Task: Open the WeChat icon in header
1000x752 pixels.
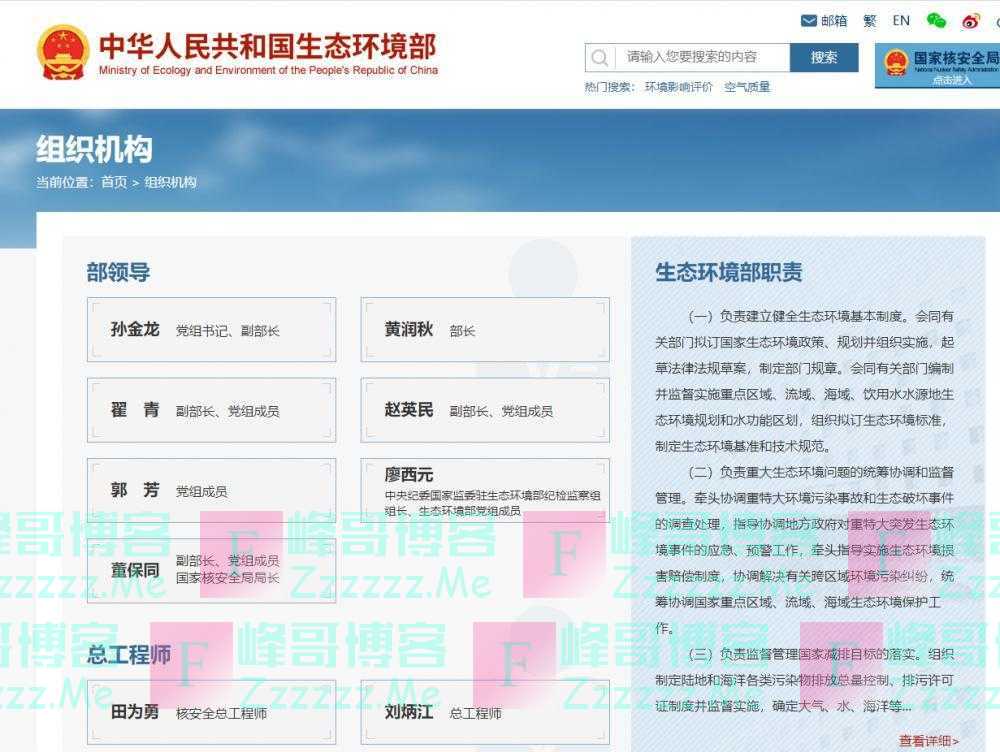Action: 936,20
